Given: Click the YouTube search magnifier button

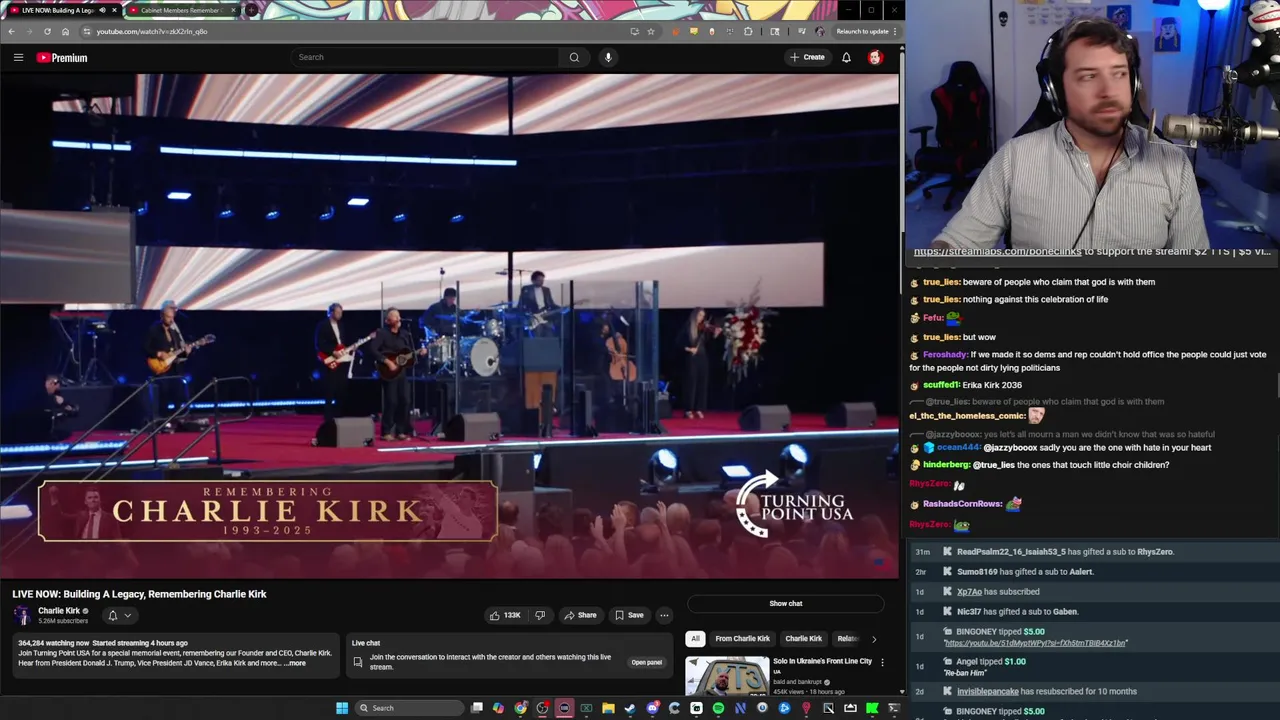Looking at the screenshot, I should [574, 57].
